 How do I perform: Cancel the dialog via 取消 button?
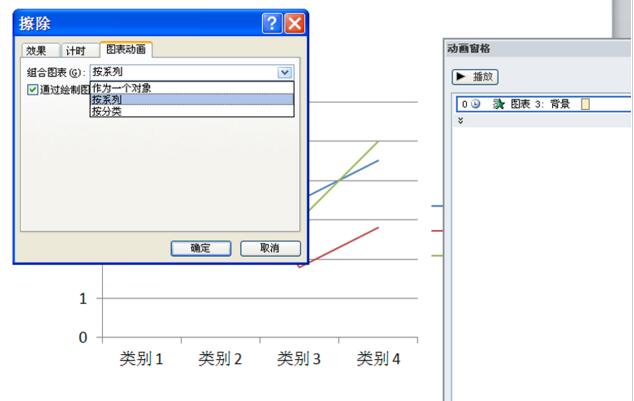270,248
